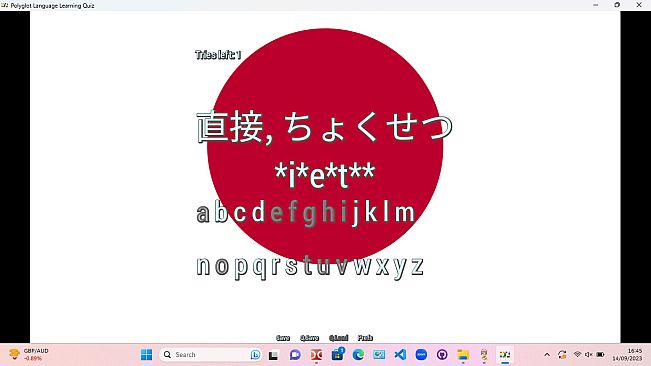Click the greyed-out letter e
Screen dimensions: 651x366
tap(277, 213)
